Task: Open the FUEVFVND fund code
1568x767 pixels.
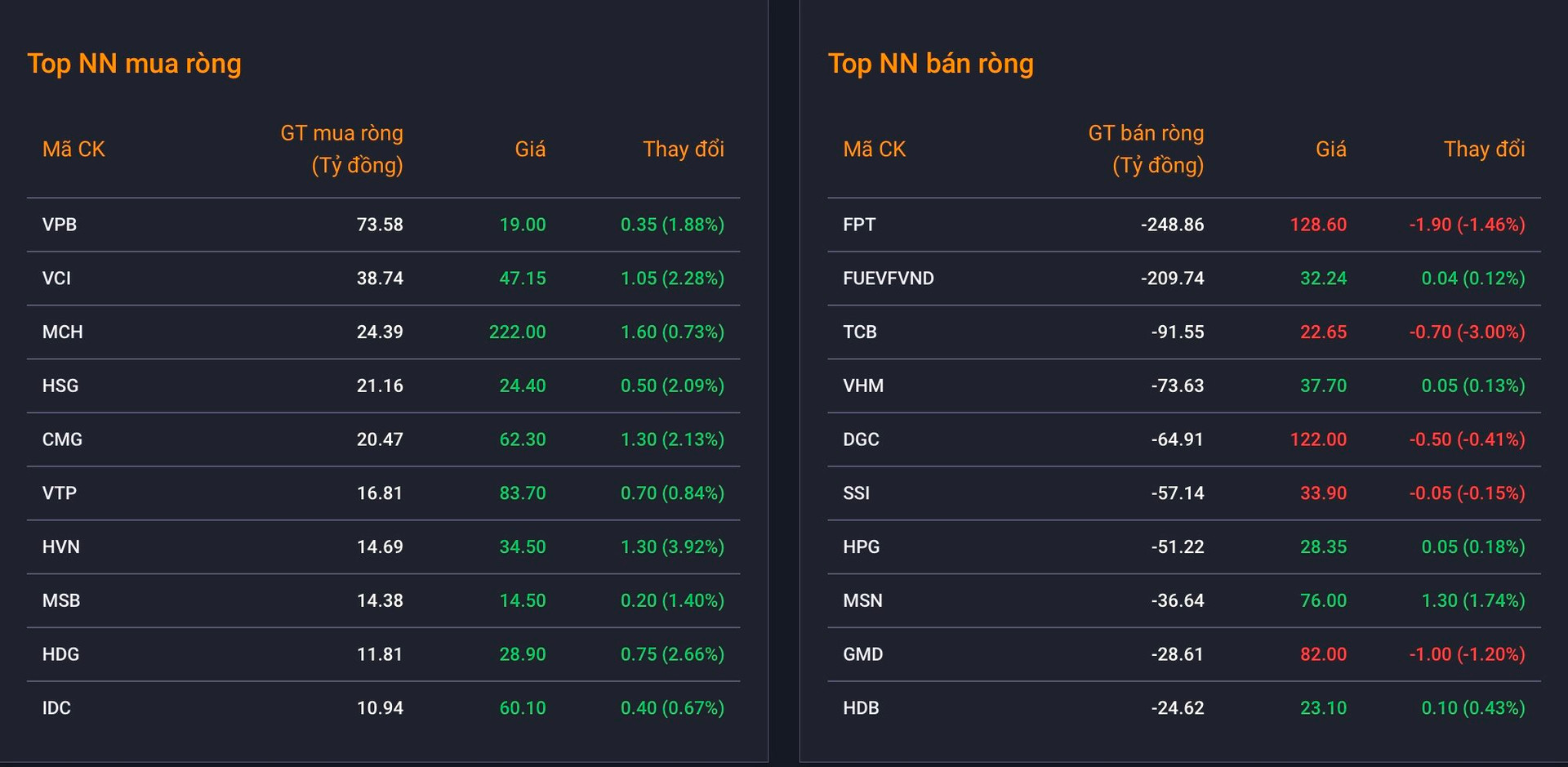Action: coord(889,279)
